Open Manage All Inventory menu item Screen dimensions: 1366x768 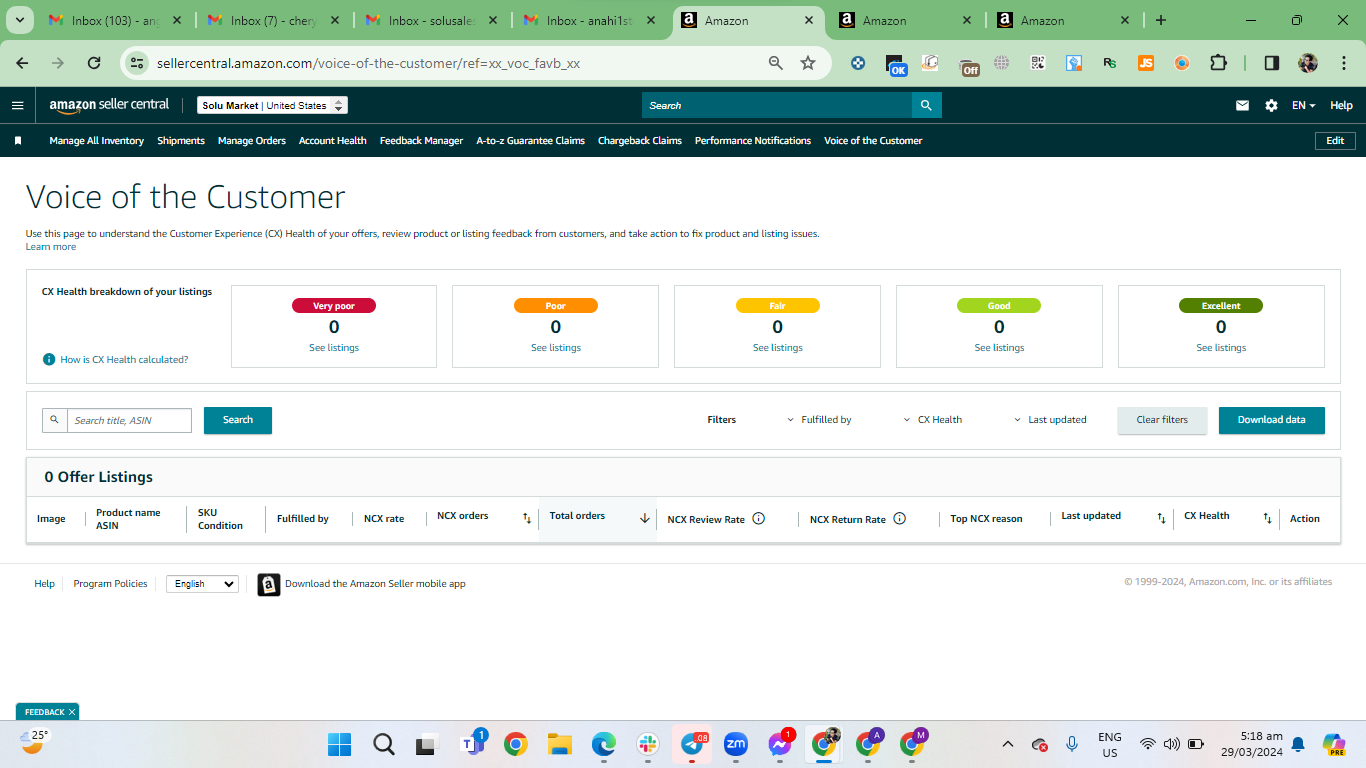tap(97, 141)
